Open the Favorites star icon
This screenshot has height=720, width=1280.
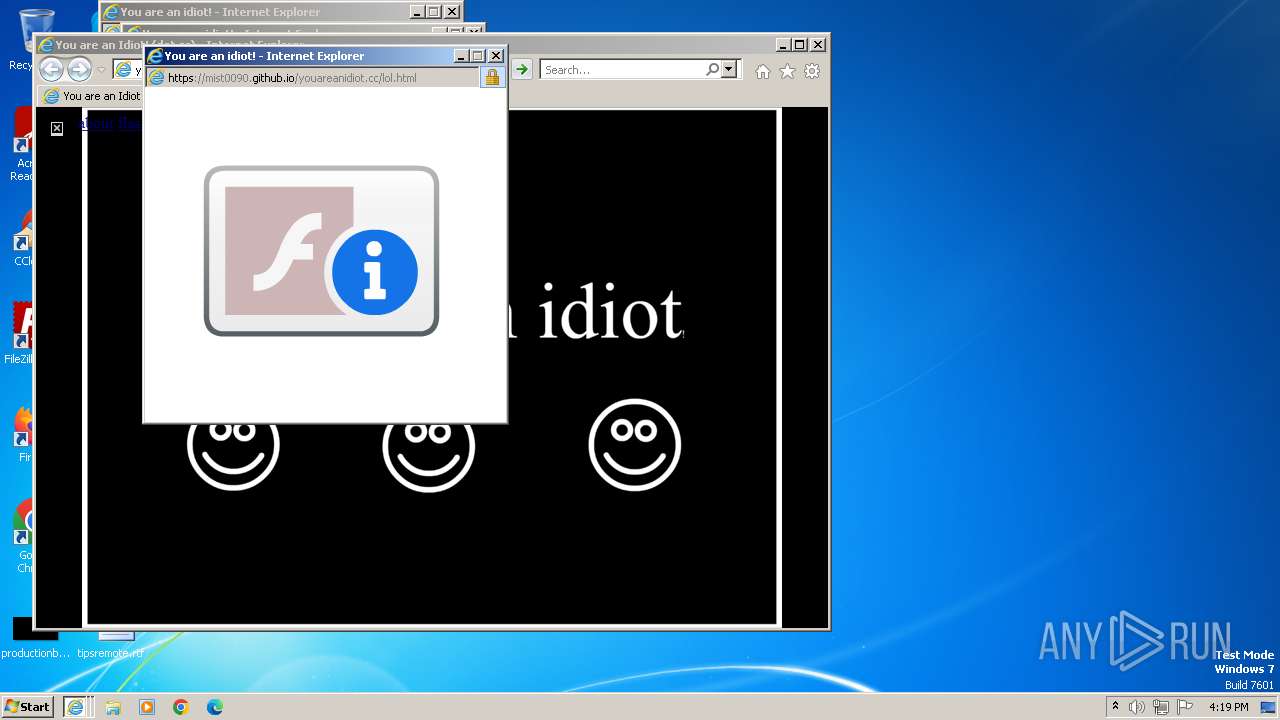point(787,71)
